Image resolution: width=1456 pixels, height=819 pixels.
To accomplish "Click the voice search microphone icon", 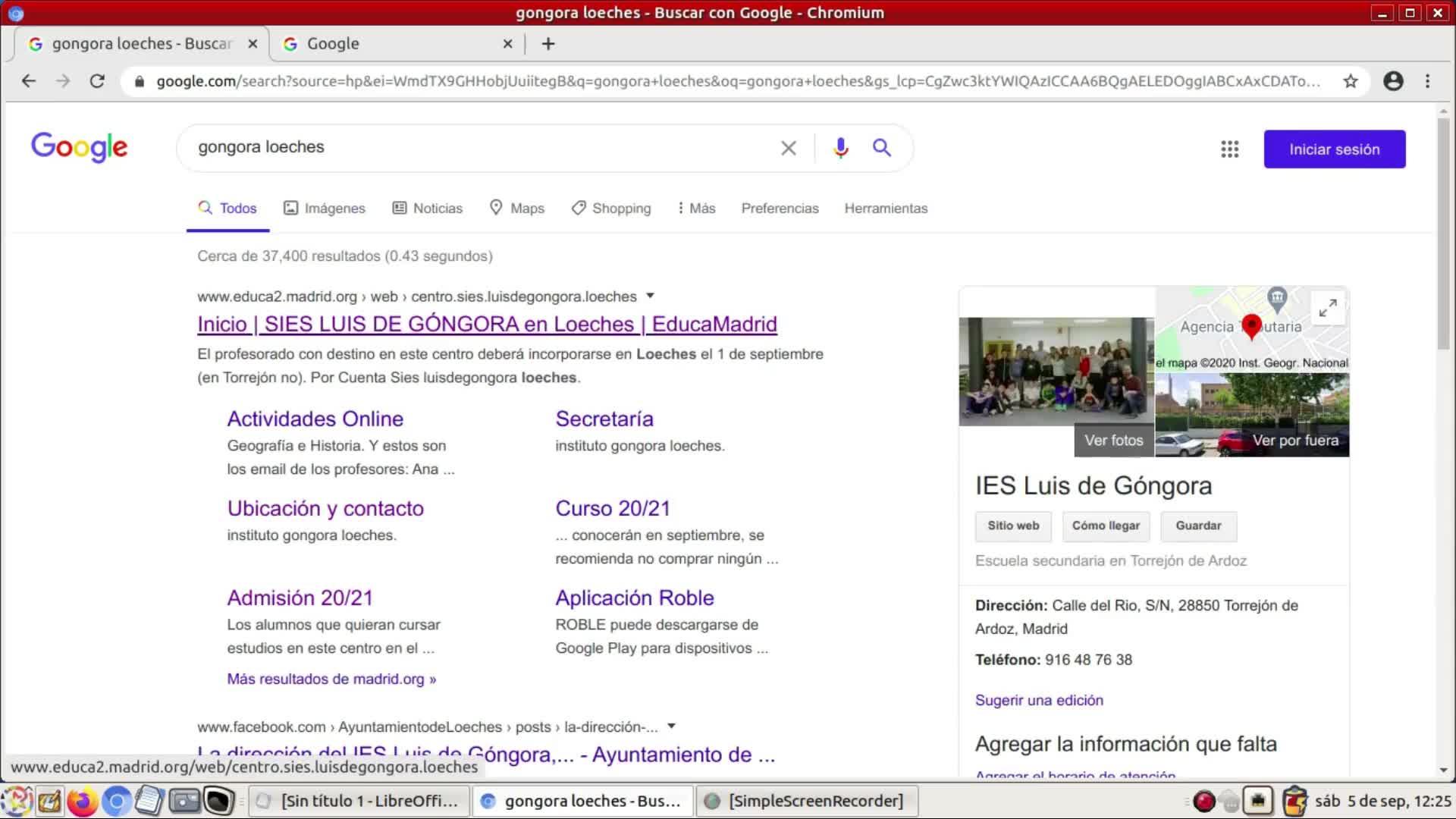I will pyautogui.click(x=840, y=148).
